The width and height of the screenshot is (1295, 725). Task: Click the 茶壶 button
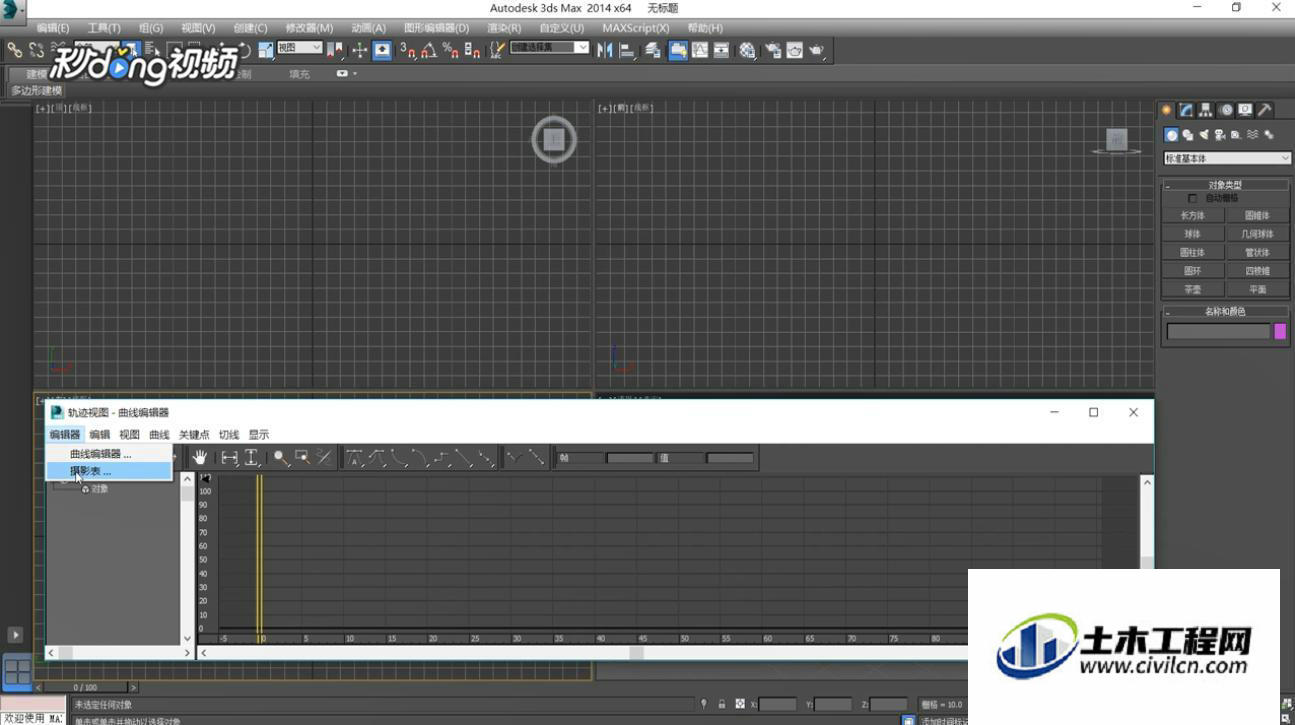click(1193, 289)
